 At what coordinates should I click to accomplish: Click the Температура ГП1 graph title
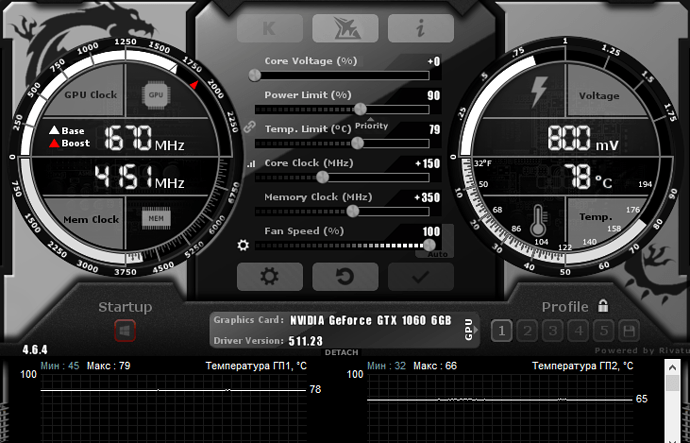coord(256,366)
